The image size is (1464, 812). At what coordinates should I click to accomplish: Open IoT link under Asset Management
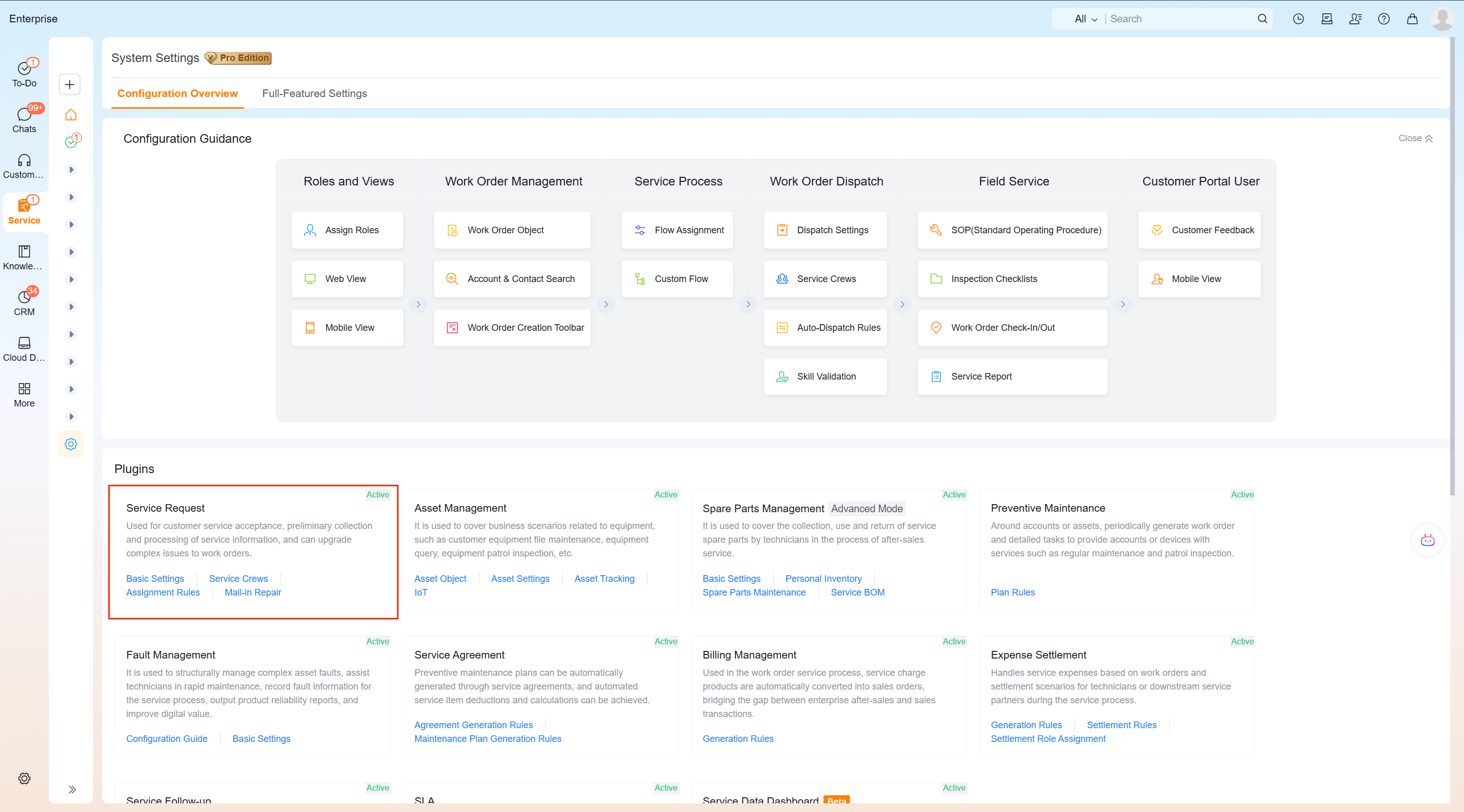click(420, 592)
